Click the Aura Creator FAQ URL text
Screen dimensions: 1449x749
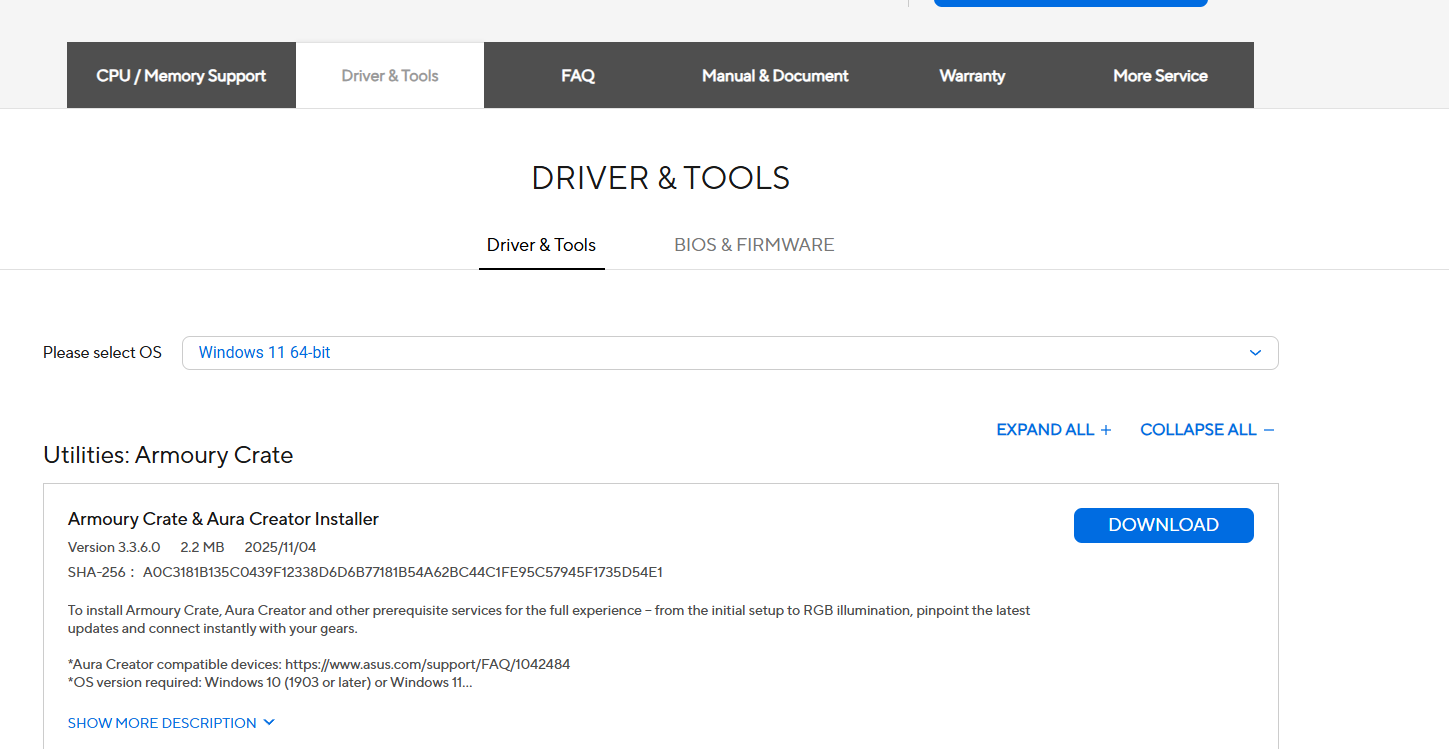427,664
